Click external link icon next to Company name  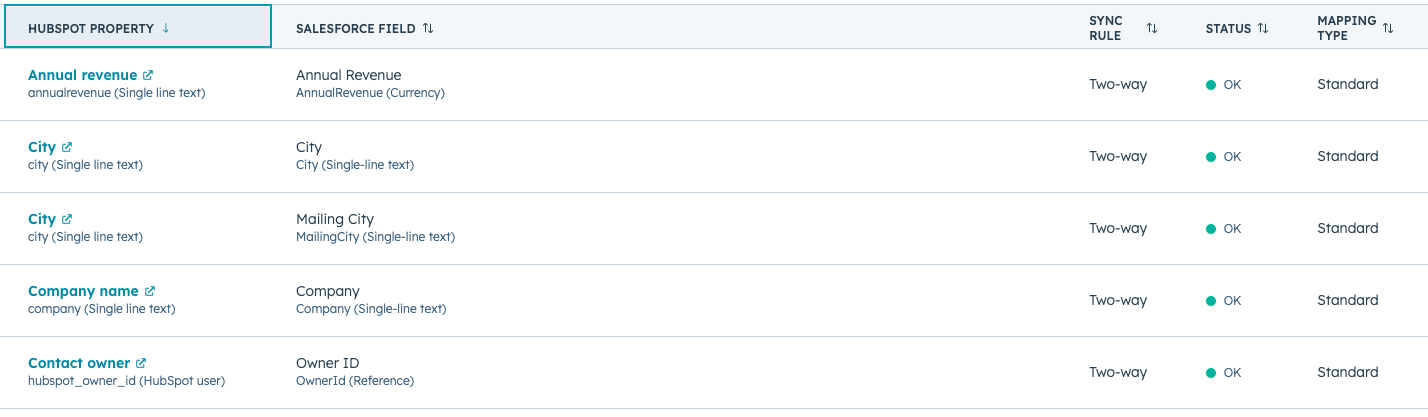150,291
